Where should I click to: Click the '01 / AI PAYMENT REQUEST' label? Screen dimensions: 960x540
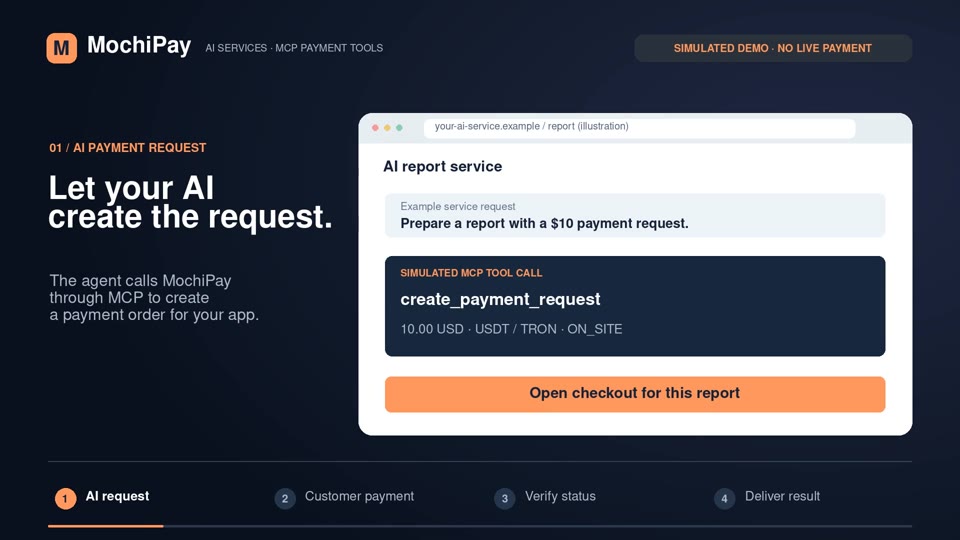(128, 148)
